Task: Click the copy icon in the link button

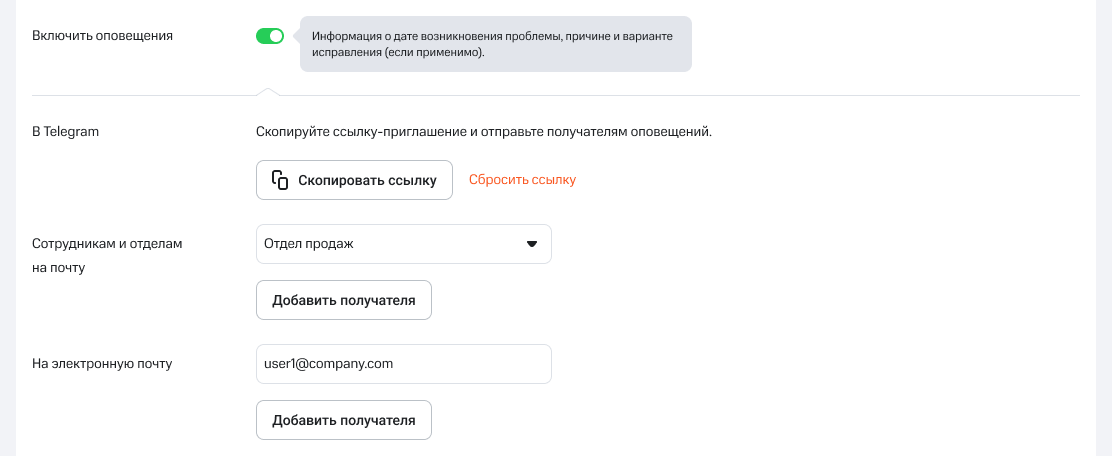Action: pos(280,180)
